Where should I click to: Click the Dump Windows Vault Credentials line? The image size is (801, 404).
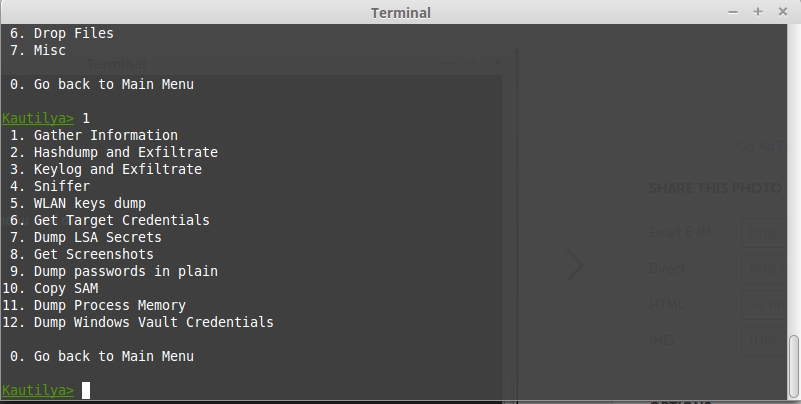click(x=138, y=322)
